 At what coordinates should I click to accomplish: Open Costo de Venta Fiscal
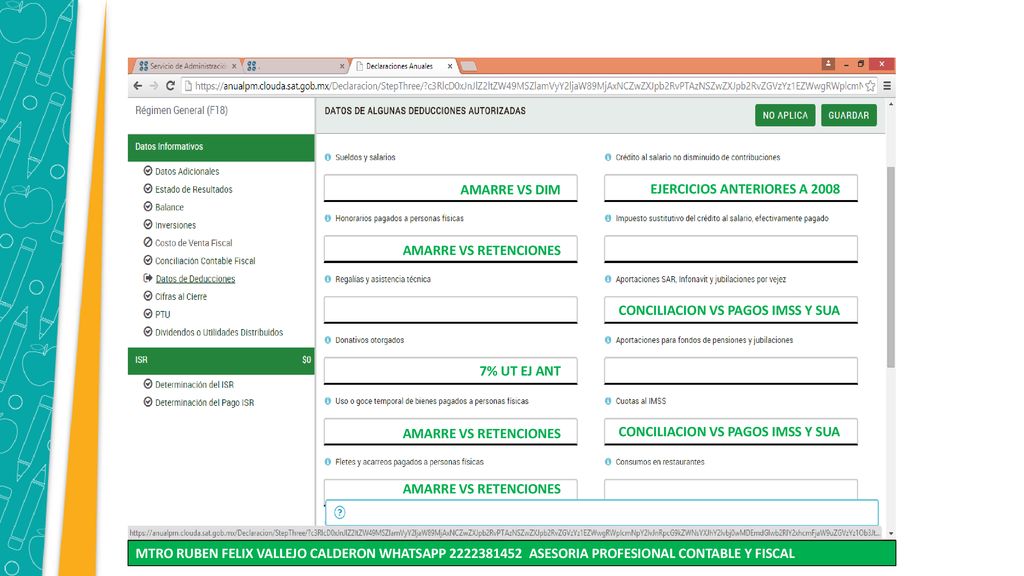(x=193, y=243)
